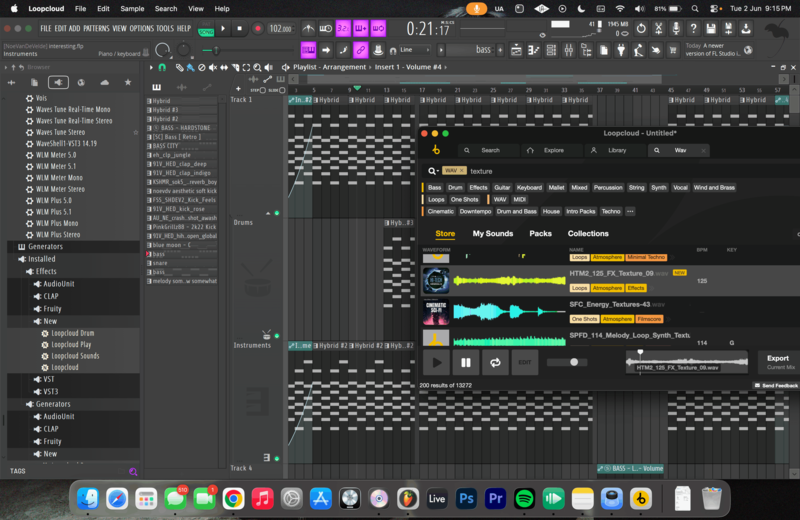Toggle the countdown before recording button

click(x=343, y=29)
